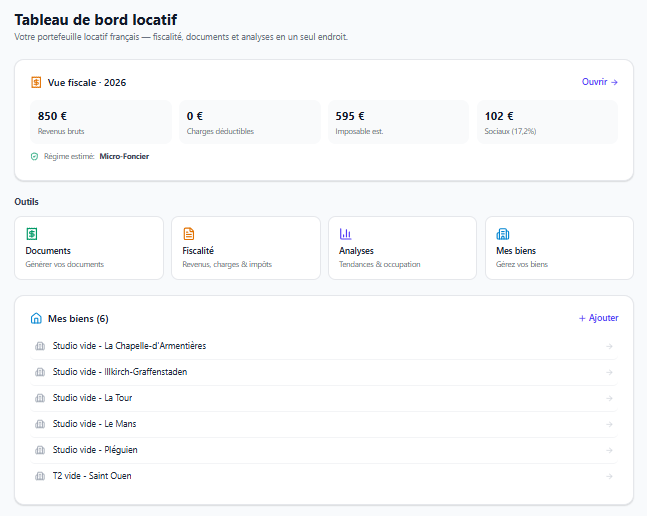Click building icon of La Tour row
This screenshot has height=516, width=647.
(x=40, y=398)
